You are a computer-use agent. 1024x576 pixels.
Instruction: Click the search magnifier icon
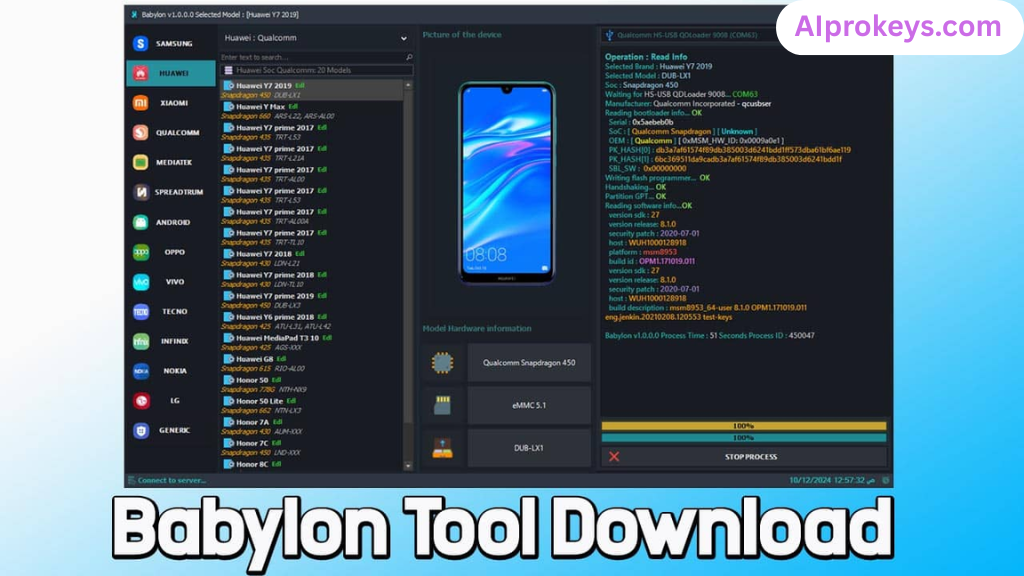(x=409, y=57)
